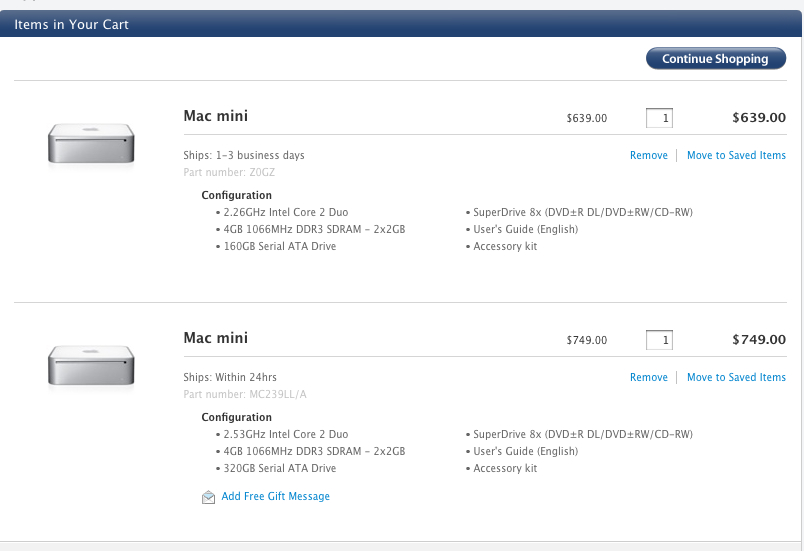Click the Mac mini title priced $749.00
The height and width of the screenshot is (551, 804).
(x=216, y=338)
